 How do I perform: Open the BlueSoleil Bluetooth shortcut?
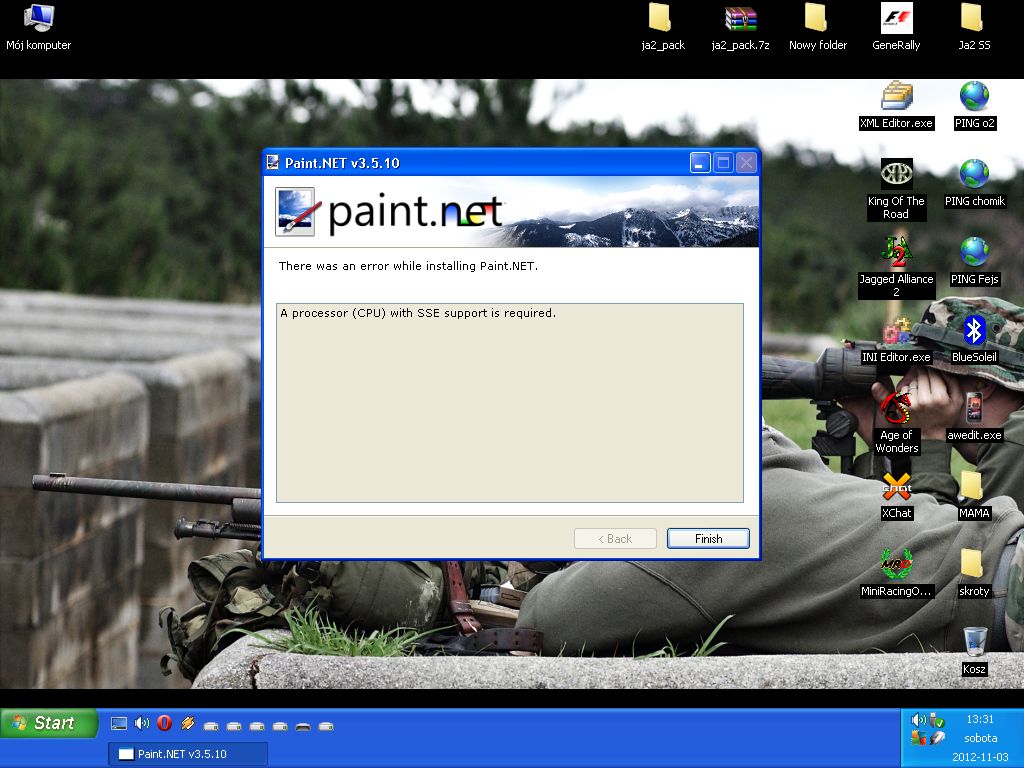tap(974, 332)
